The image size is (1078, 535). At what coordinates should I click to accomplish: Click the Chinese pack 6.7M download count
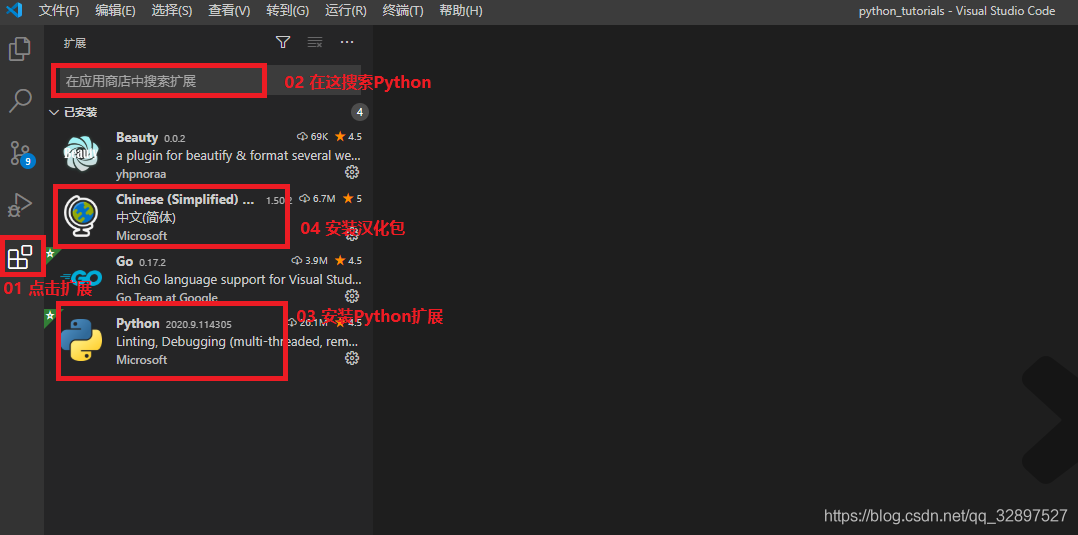pos(318,199)
